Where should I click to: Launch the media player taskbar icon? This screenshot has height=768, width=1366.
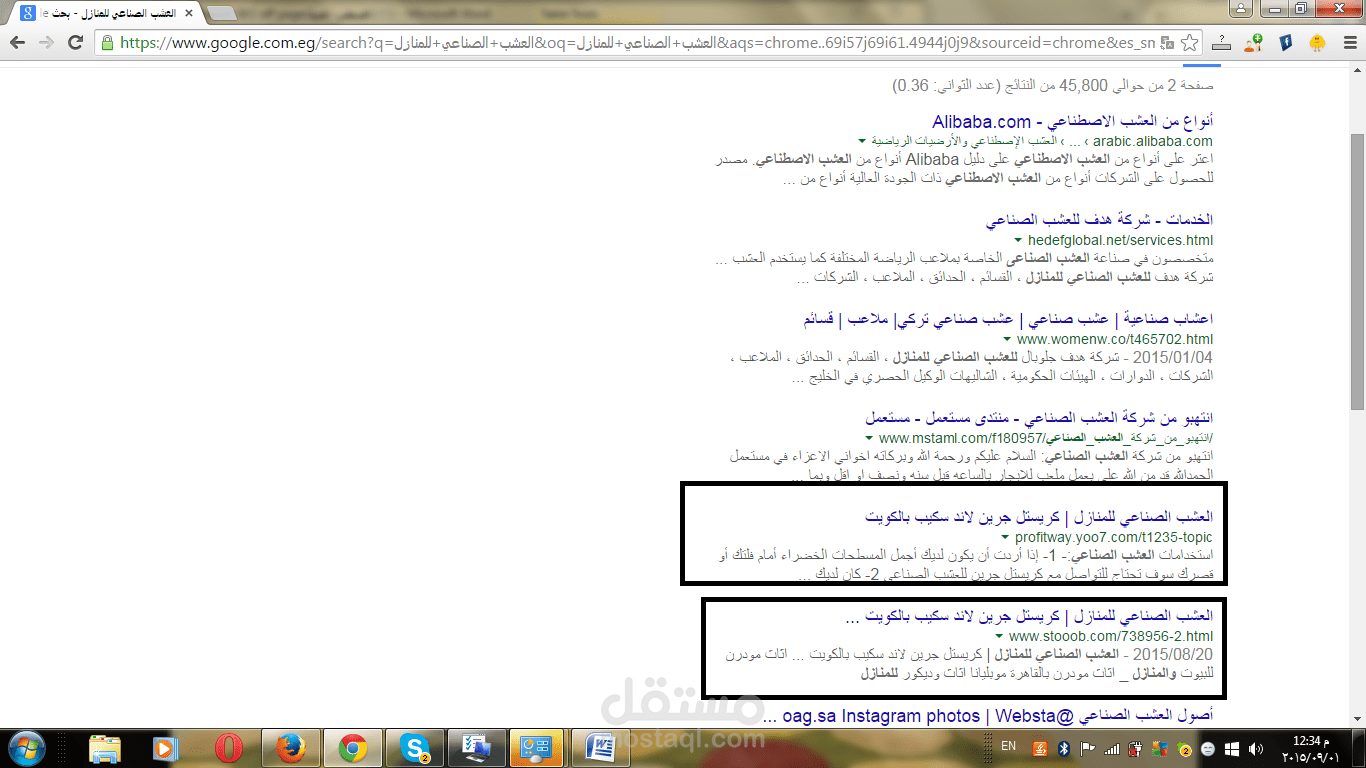pos(166,747)
